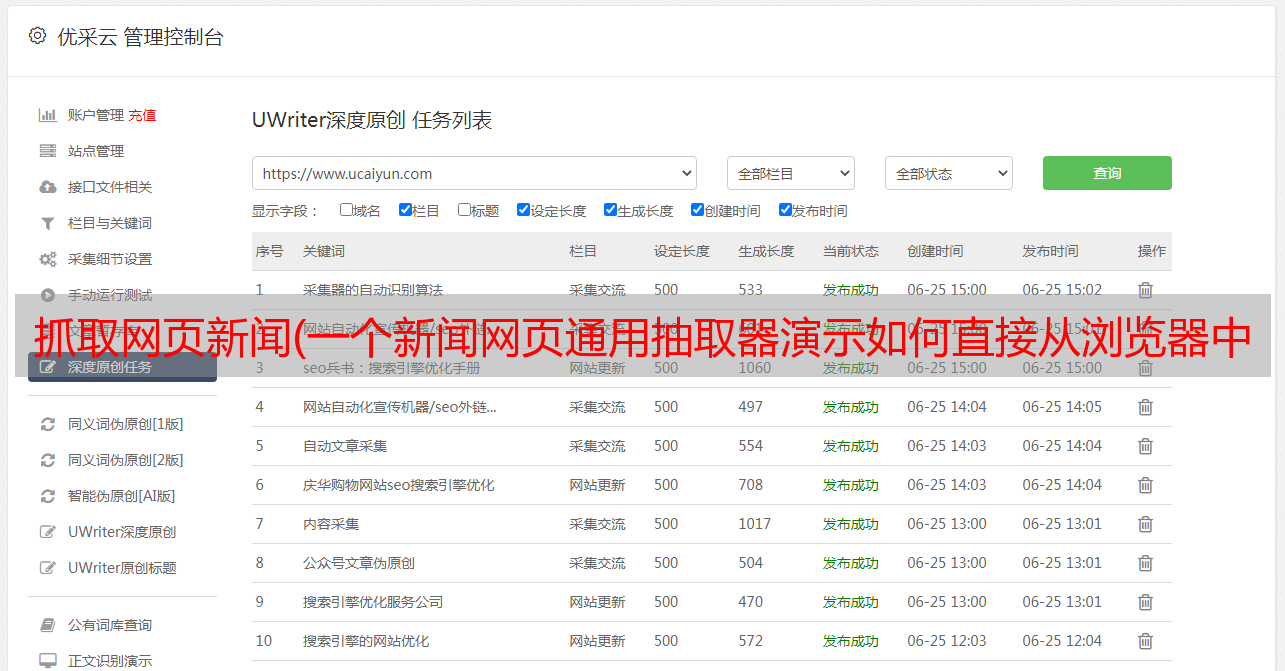Screen dimensions: 1285x671
Task: Click the server icon for 站点管理
Action: pyautogui.click(x=47, y=151)
